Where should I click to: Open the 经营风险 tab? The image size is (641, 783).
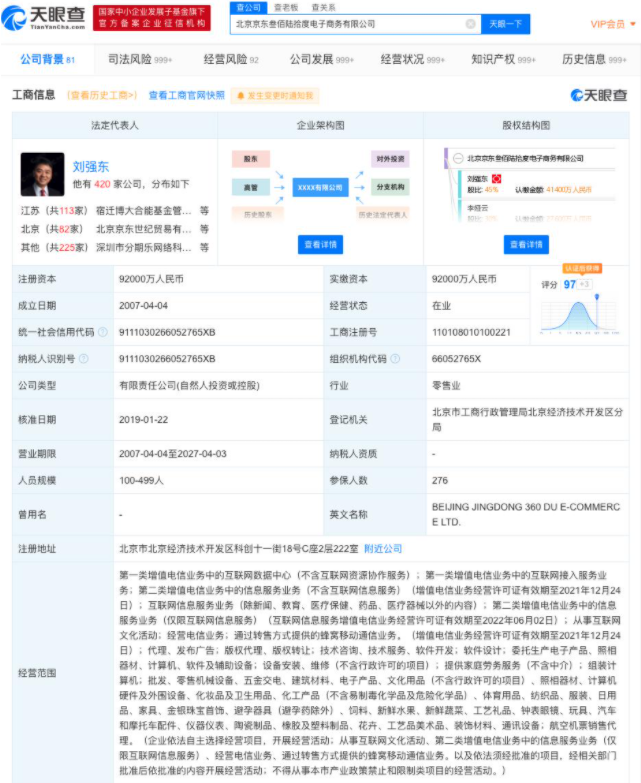231,59
